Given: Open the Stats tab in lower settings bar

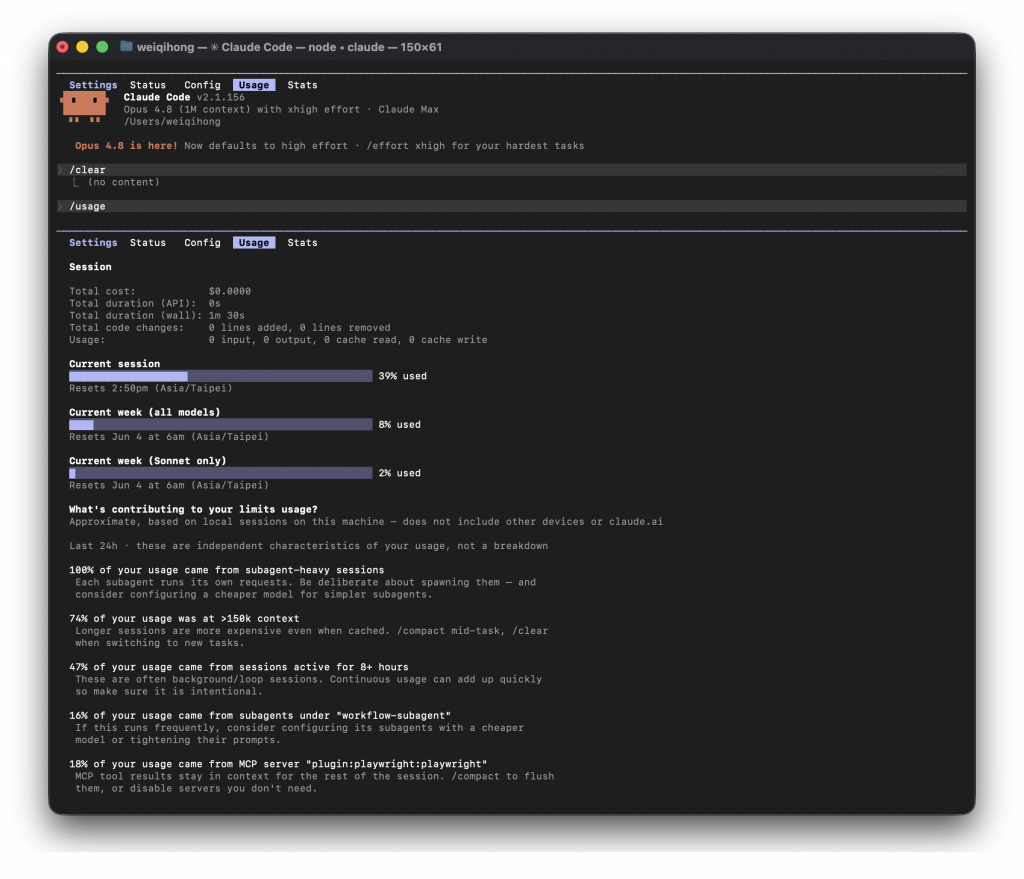Looking at the screenshot, I should 302,243.
